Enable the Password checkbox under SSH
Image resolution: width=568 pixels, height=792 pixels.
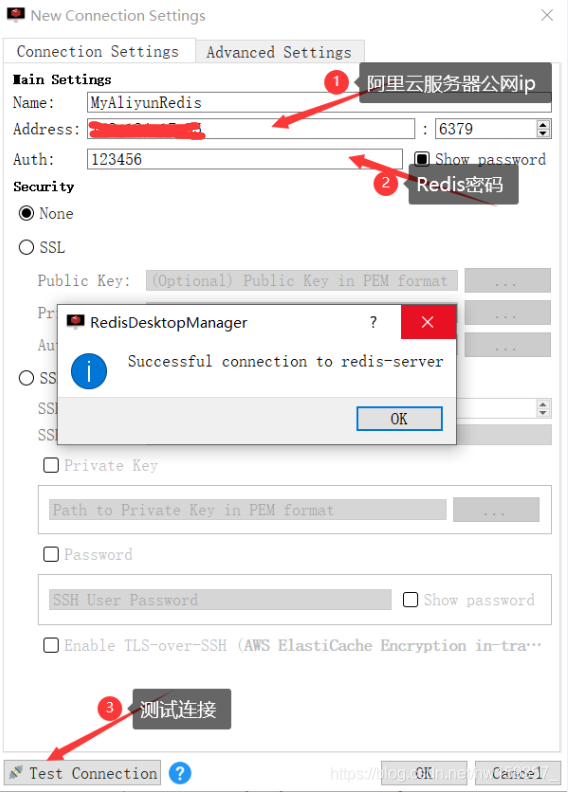point(51,554)
